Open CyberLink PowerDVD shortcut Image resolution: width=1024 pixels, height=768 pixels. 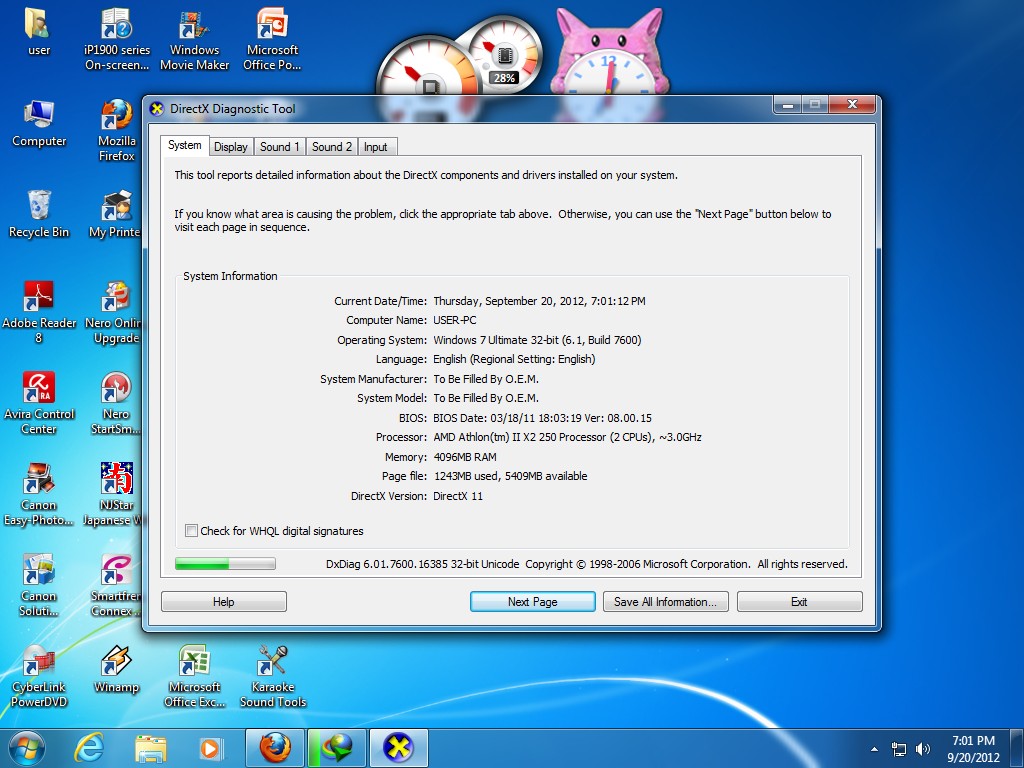pos(39,676)
